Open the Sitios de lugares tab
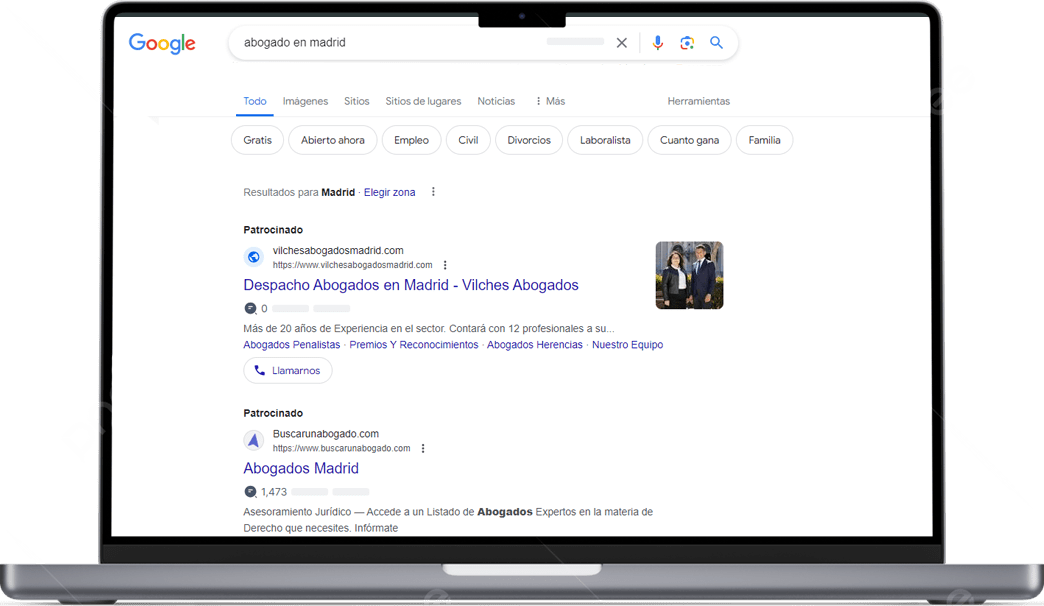This screenshot has width=1044, height=606. (x=423, y=101)
